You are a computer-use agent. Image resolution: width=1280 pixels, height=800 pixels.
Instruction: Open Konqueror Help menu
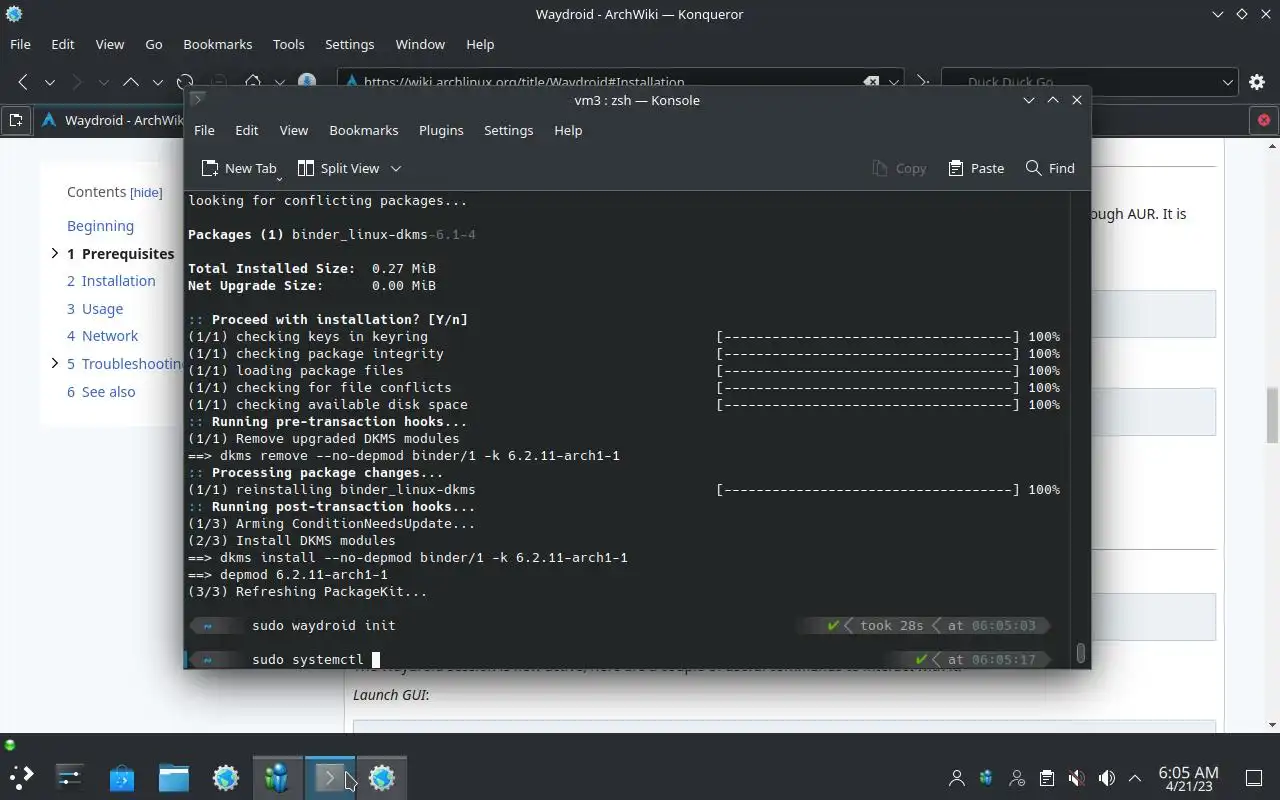pyautogui.click(x=480, y=44)
